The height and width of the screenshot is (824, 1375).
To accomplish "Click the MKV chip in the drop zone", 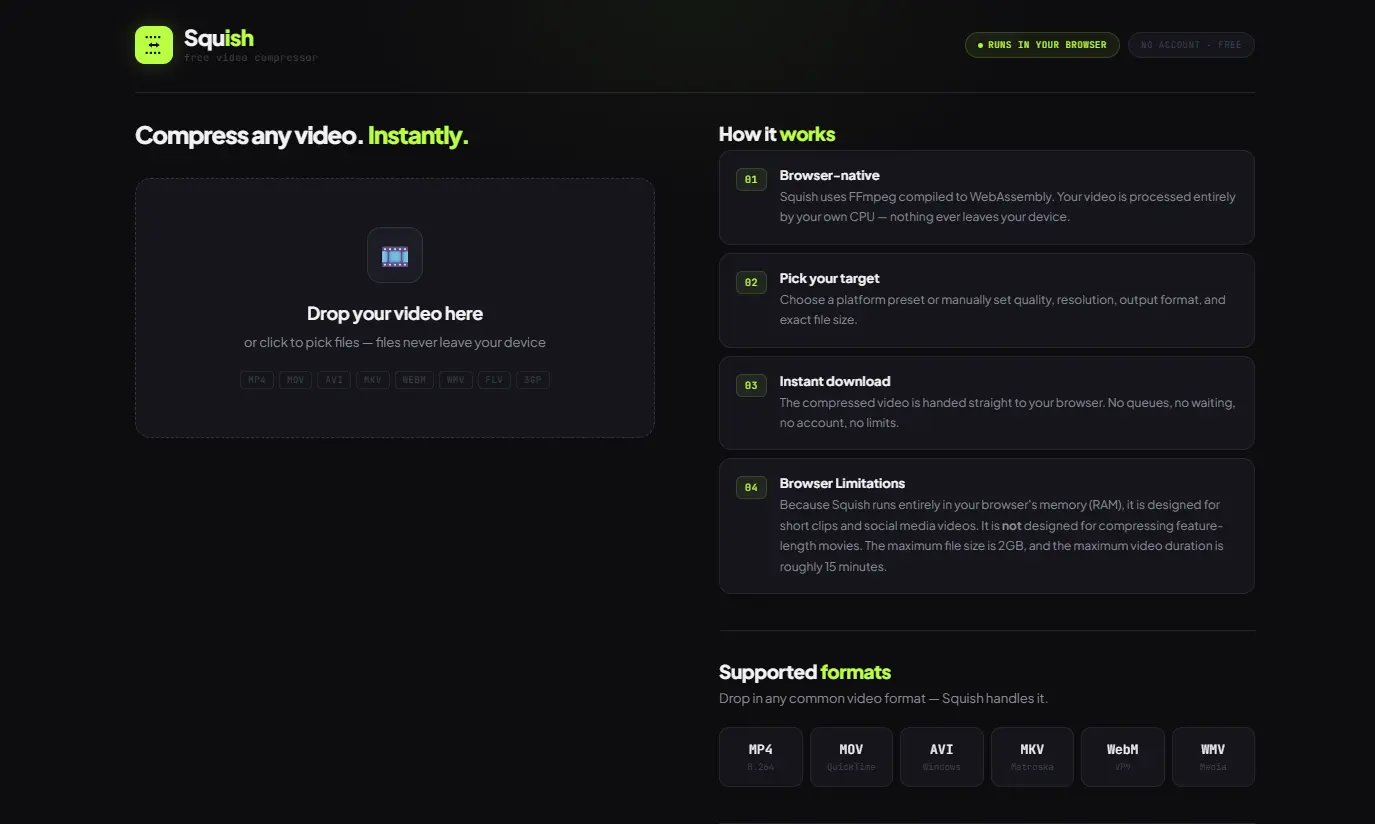I will (x=373, y=380).
